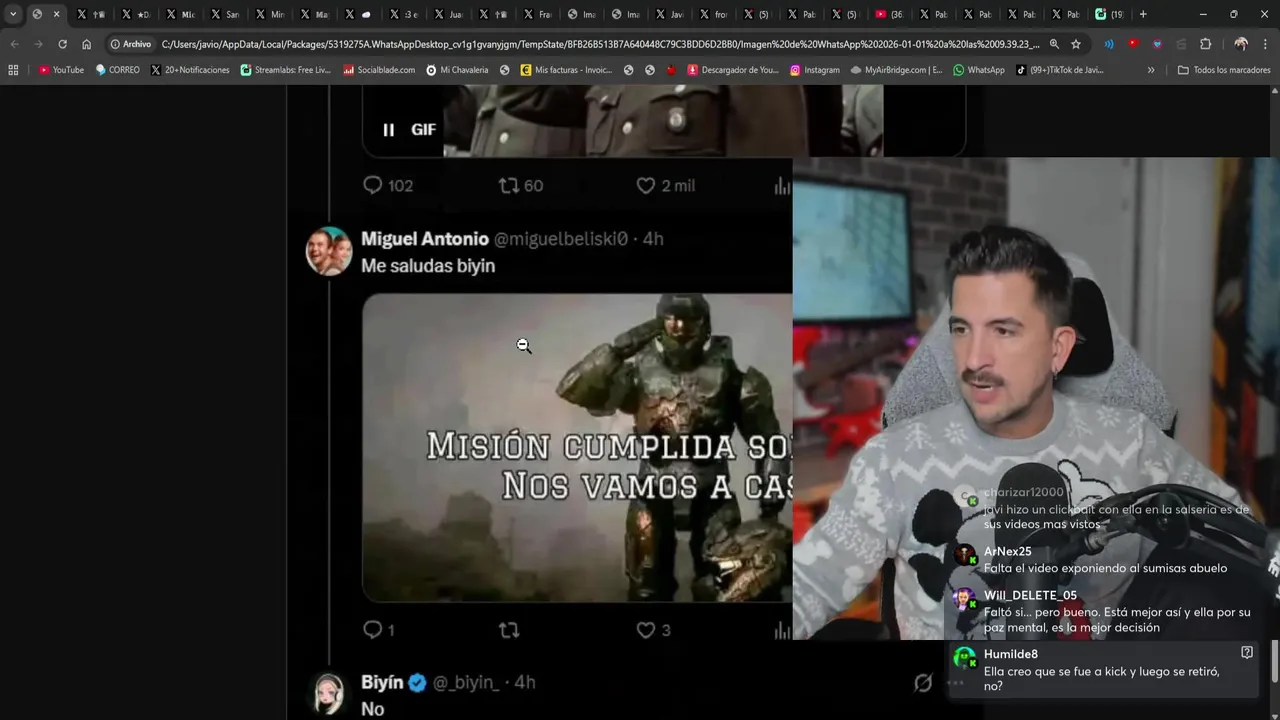Open a new browser tab
The width and height of the screenshot is (1280, 720).
(x=1143, y=14)
